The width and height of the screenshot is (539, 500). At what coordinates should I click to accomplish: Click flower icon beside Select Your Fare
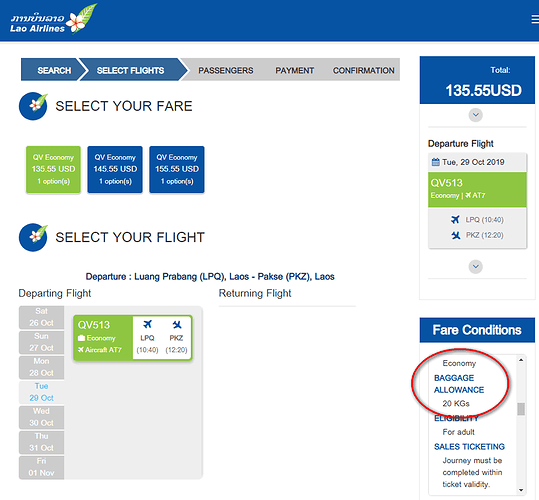[33, 106]
